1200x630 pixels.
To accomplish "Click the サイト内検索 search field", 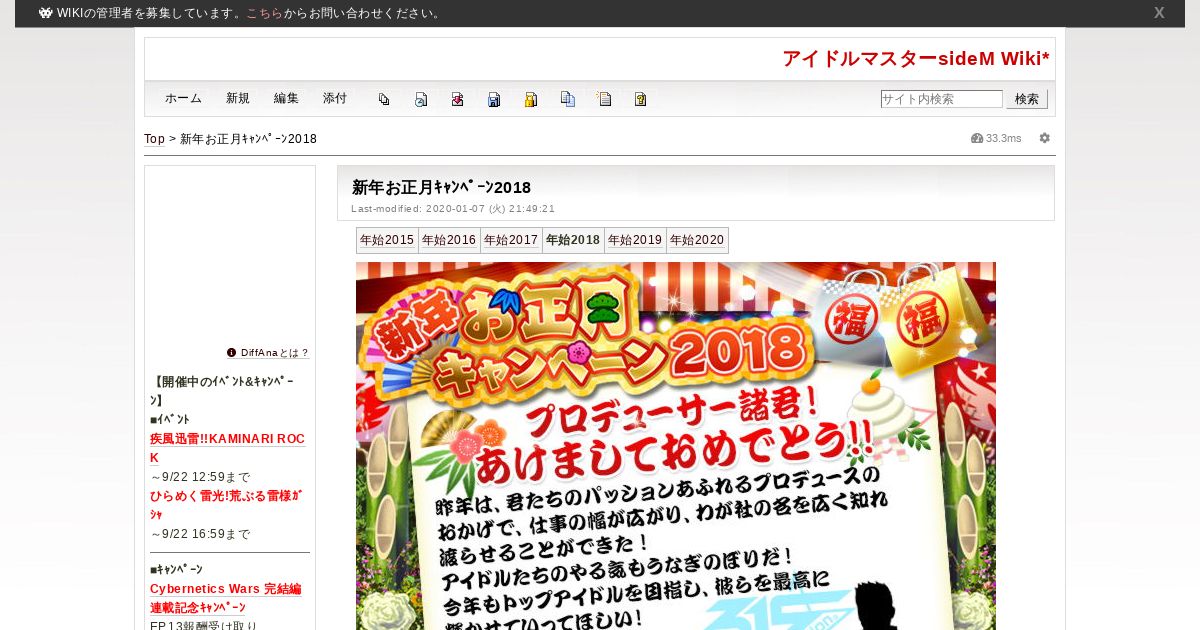I will click(941, 99).
